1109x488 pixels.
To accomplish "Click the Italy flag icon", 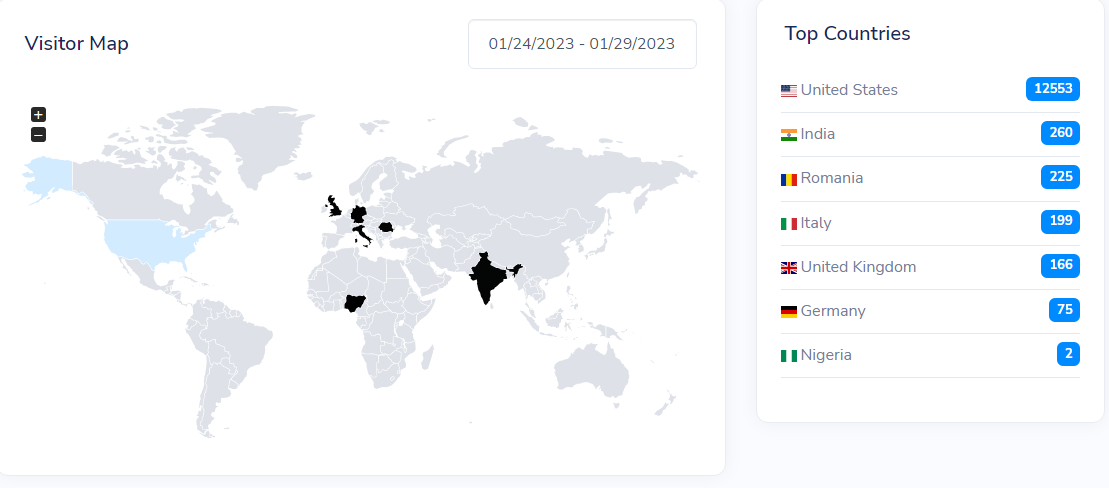I will coord(789,224).
